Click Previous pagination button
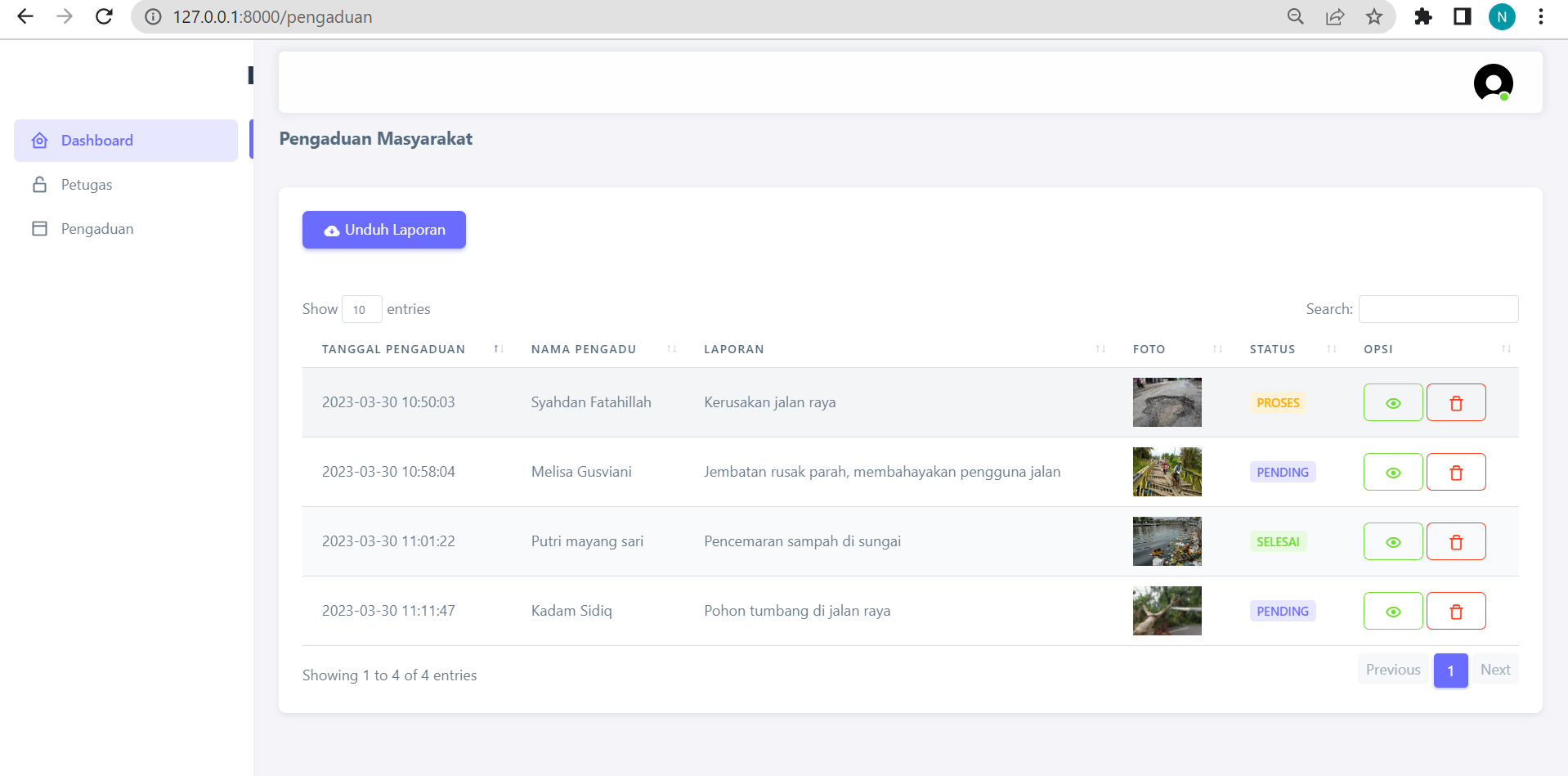 pos(1393,670)
